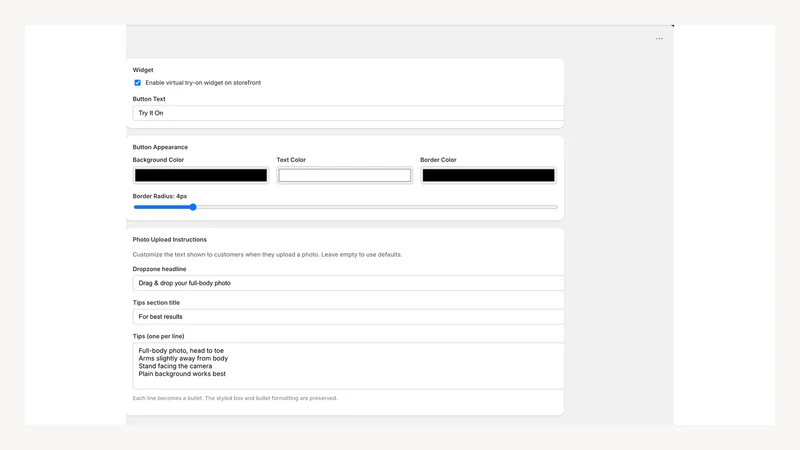The width and height of the screenshot is (800, 450).
Task: Click the 'Enable virtual try-on widget on storefront' label
Action: [203, 83]
